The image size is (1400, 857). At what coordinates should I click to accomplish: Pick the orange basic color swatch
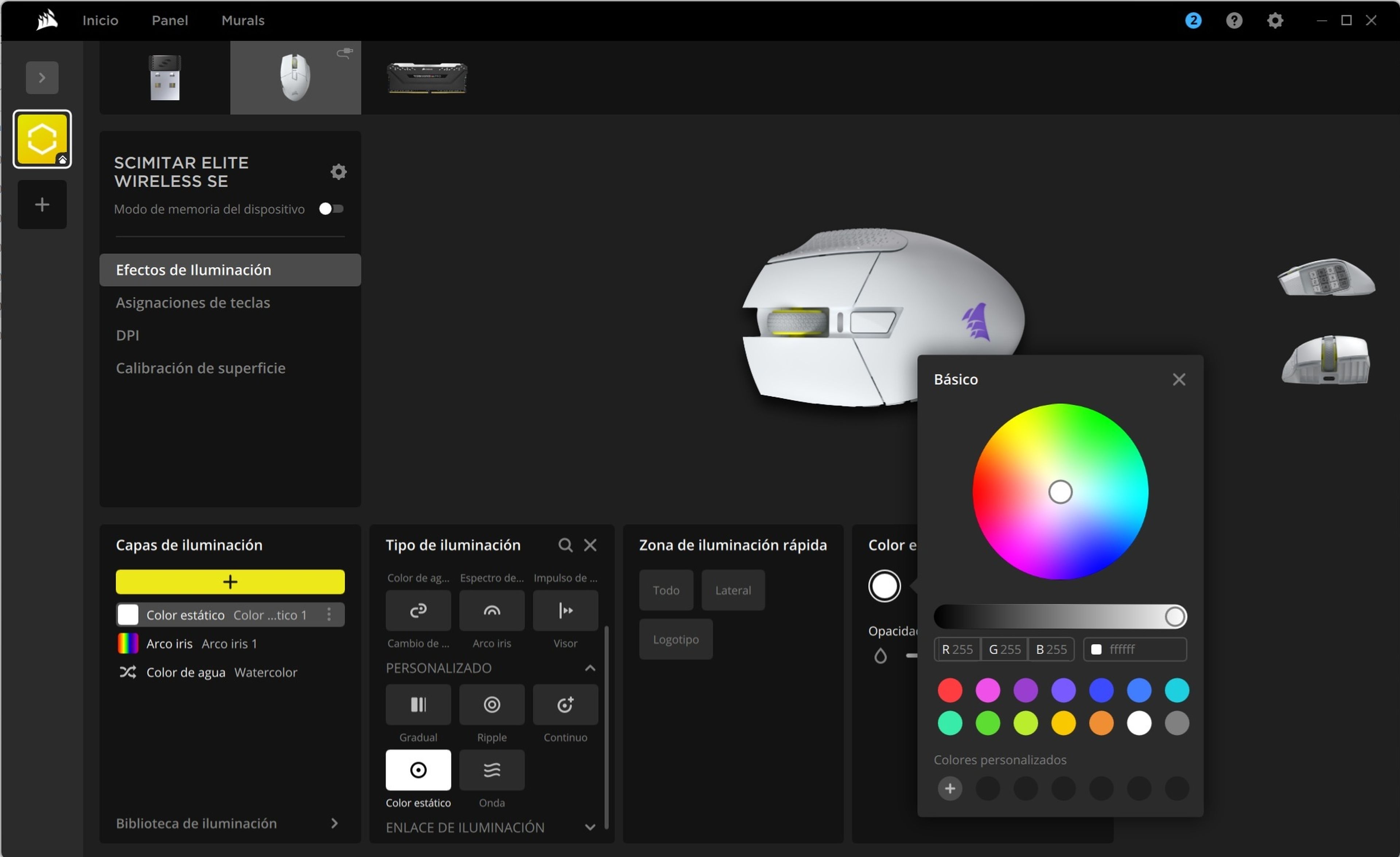(x=1101, y=723)
